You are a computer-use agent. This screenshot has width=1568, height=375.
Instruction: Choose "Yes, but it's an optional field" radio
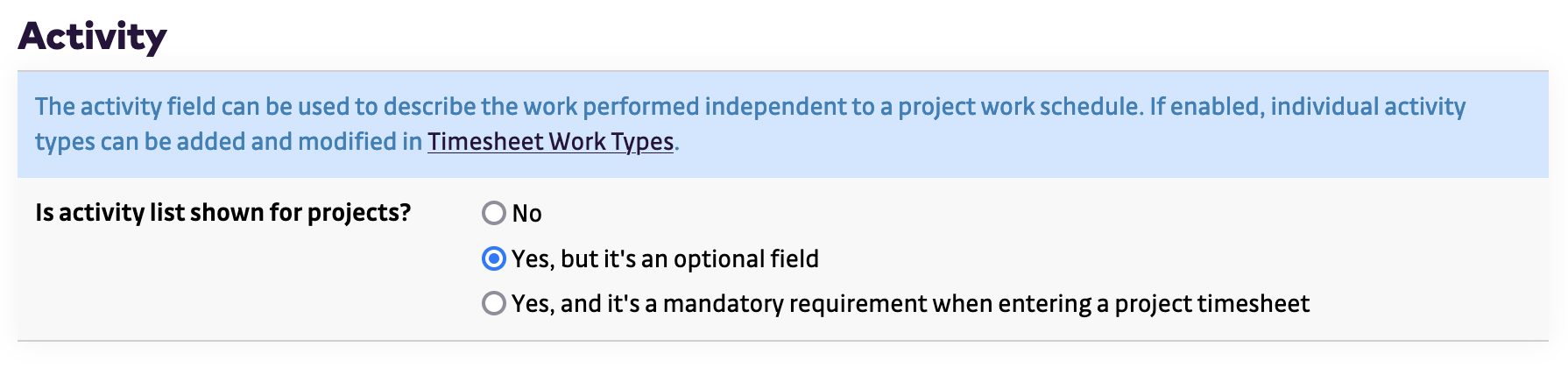(494, 259)
